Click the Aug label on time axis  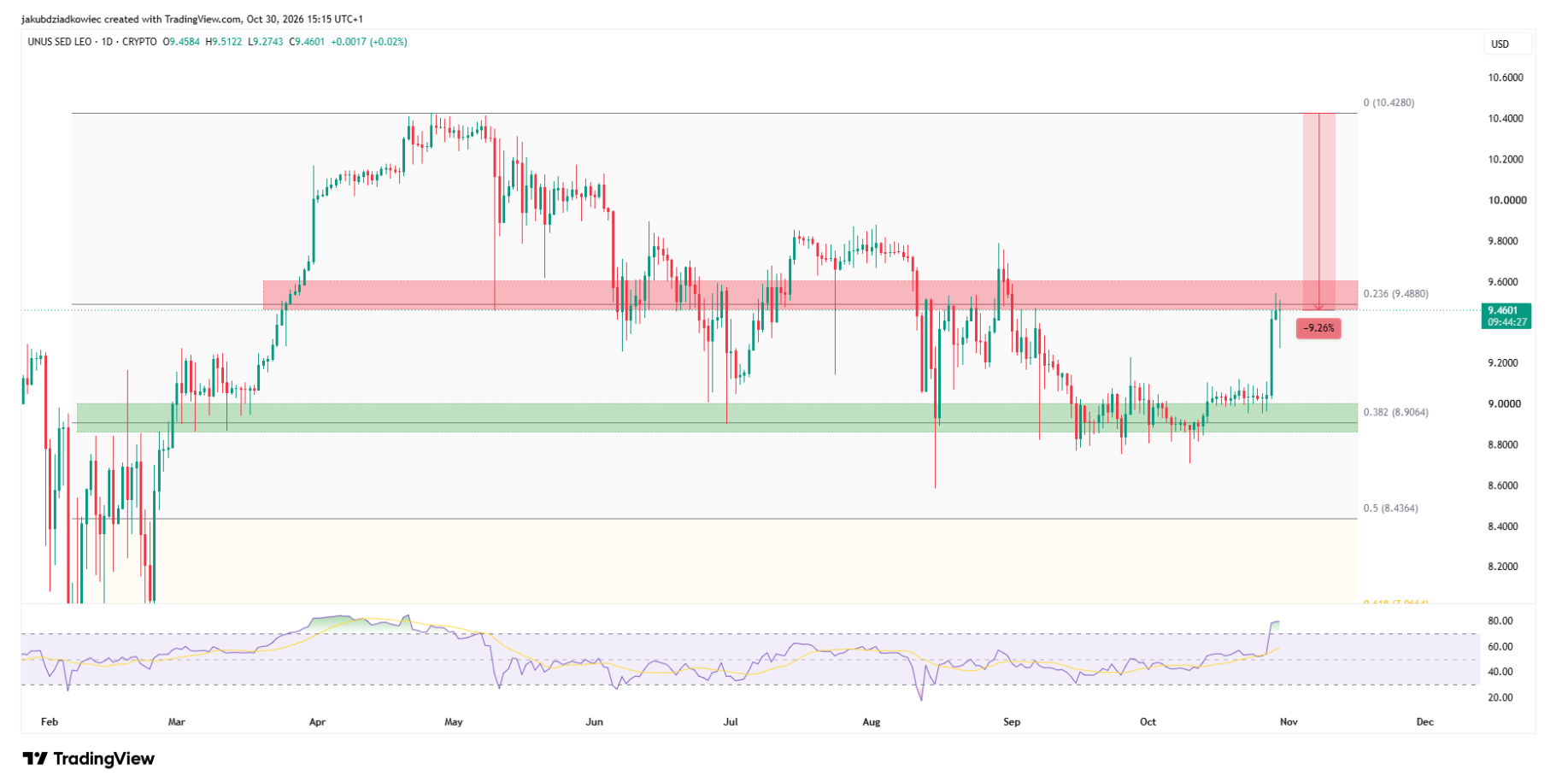(x=872, y=722)
